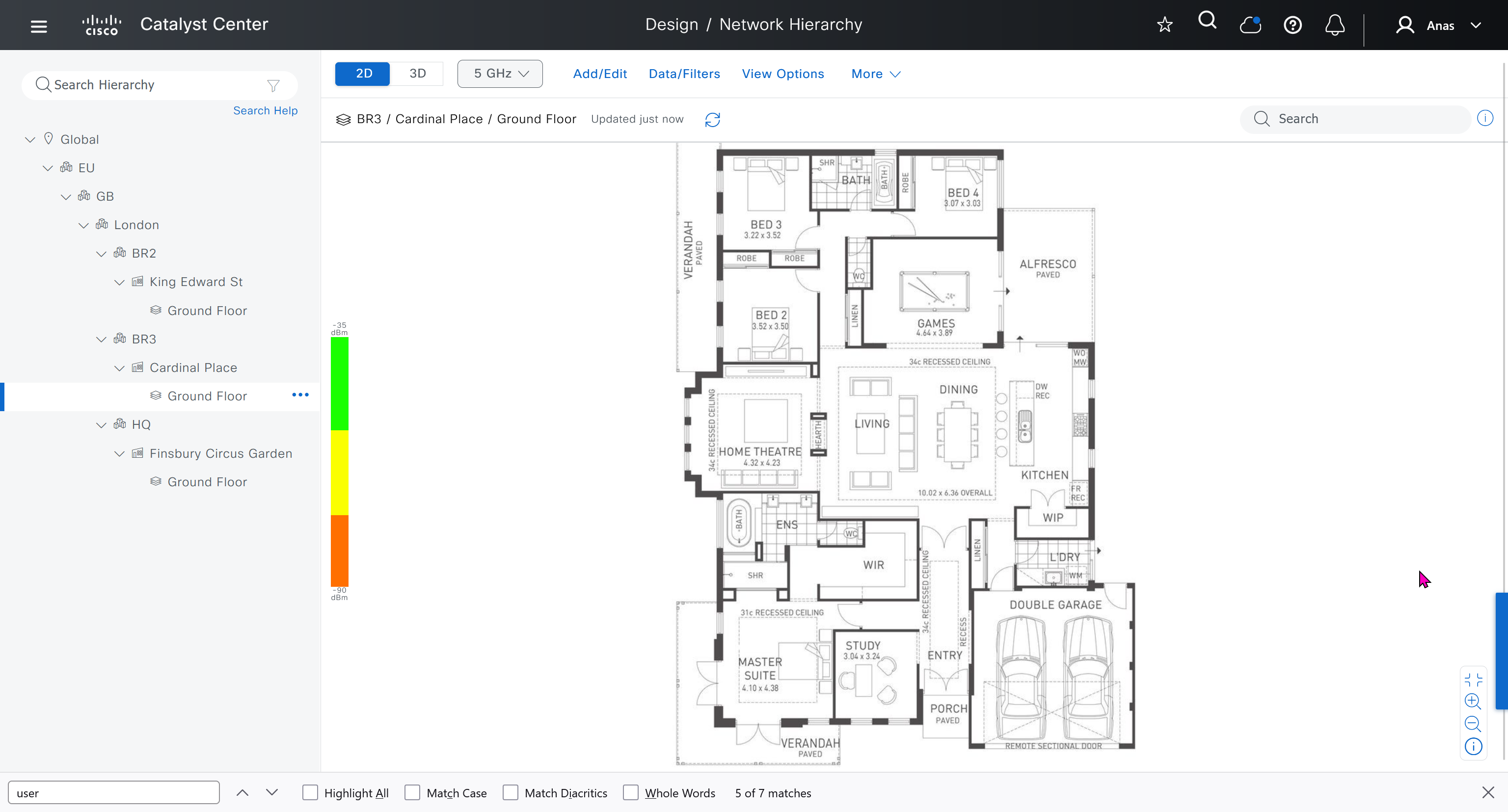Open the 5 GHz band dropdown
The image size is (1508, 812).
click(x=500, y=74)
